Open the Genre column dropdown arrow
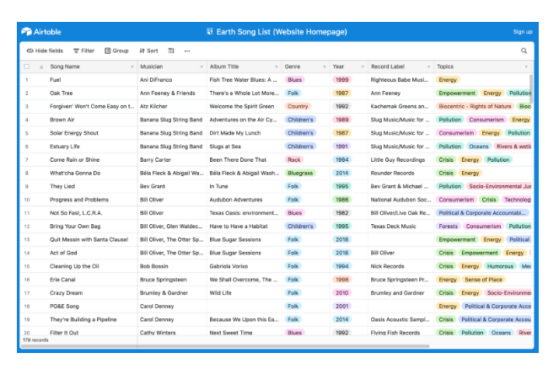This screenshot has height=369, width=559. click(x=324, y=67)
